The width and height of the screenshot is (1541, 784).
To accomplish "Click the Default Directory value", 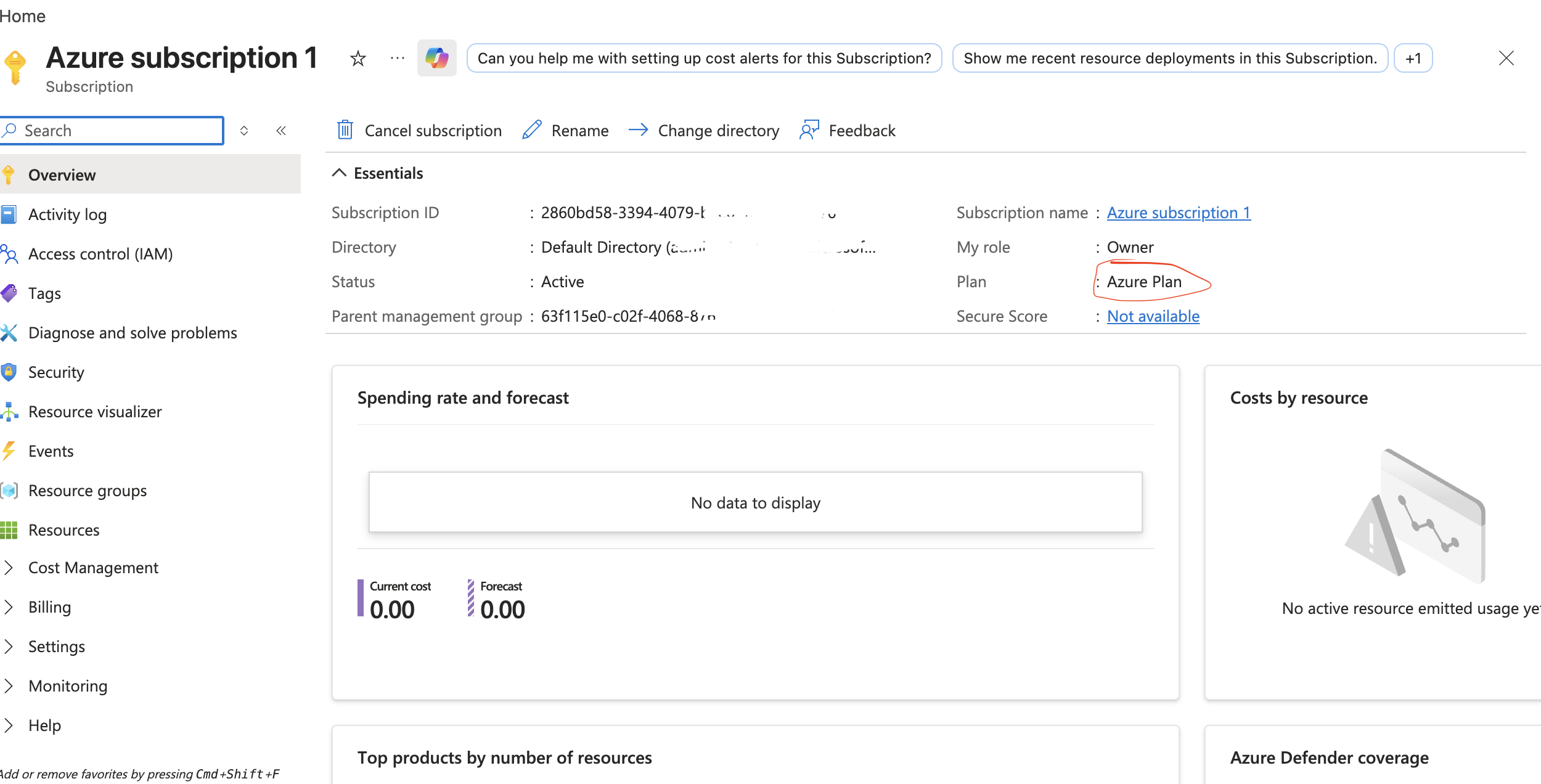I will click(x=708, y=247).
